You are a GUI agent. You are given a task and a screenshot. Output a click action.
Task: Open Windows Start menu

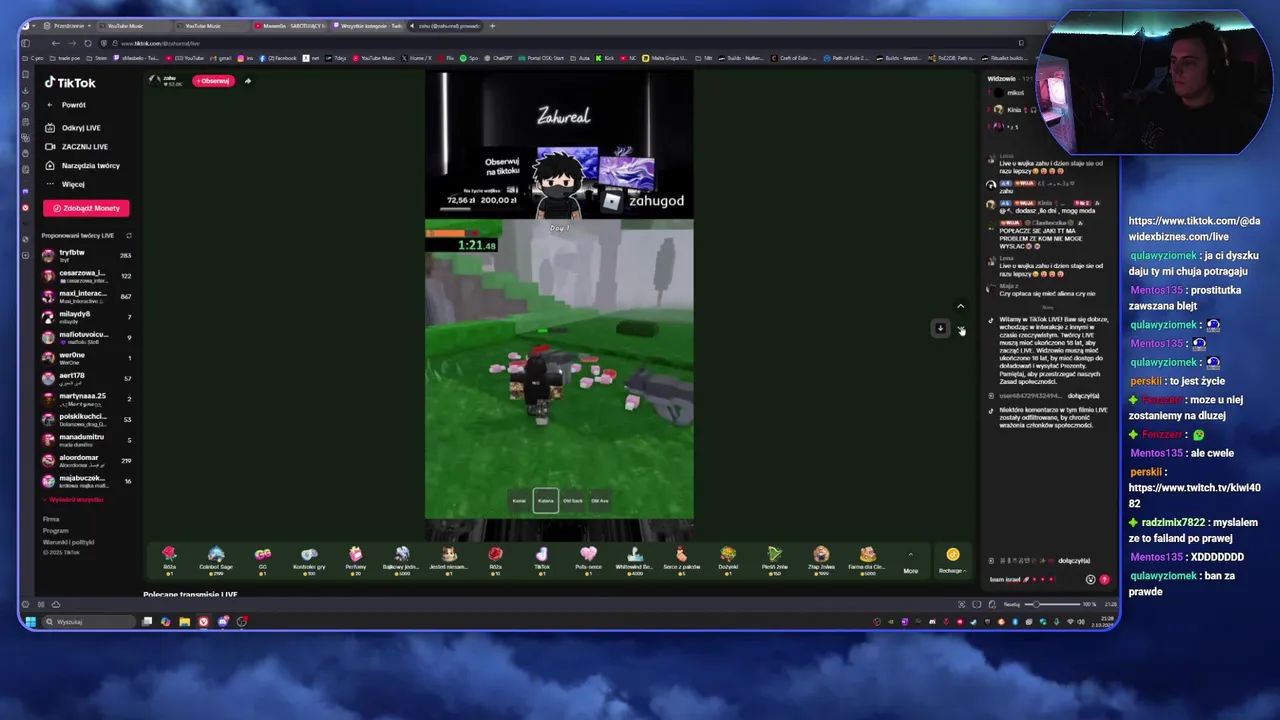(x=30, y=621)
